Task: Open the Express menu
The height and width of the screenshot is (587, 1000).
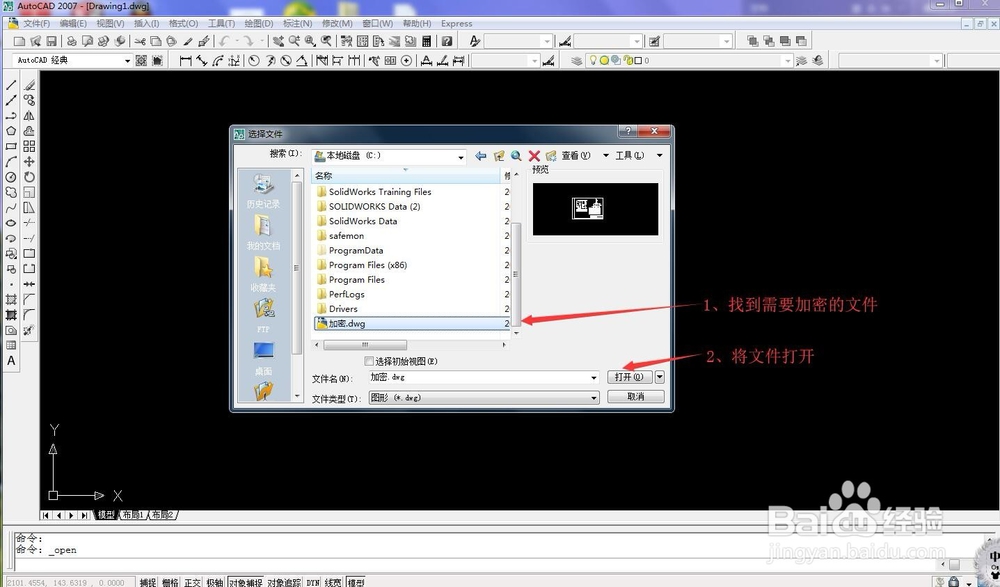Action: [457, 24]
